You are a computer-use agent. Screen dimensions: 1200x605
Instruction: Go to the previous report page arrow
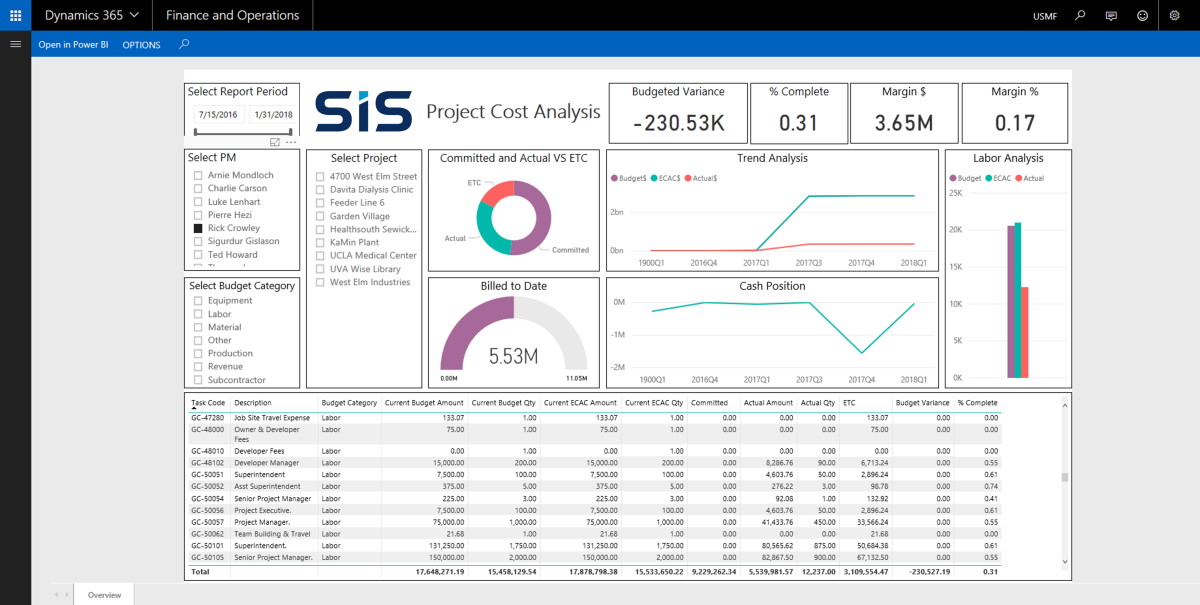[x=56, y=595]
